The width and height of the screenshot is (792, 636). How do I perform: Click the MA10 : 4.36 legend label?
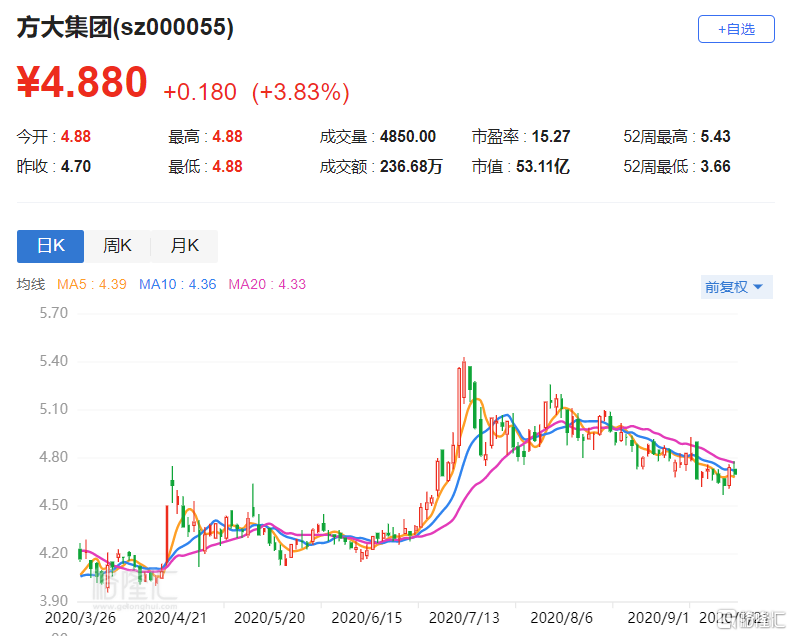[x=177, y=284]
